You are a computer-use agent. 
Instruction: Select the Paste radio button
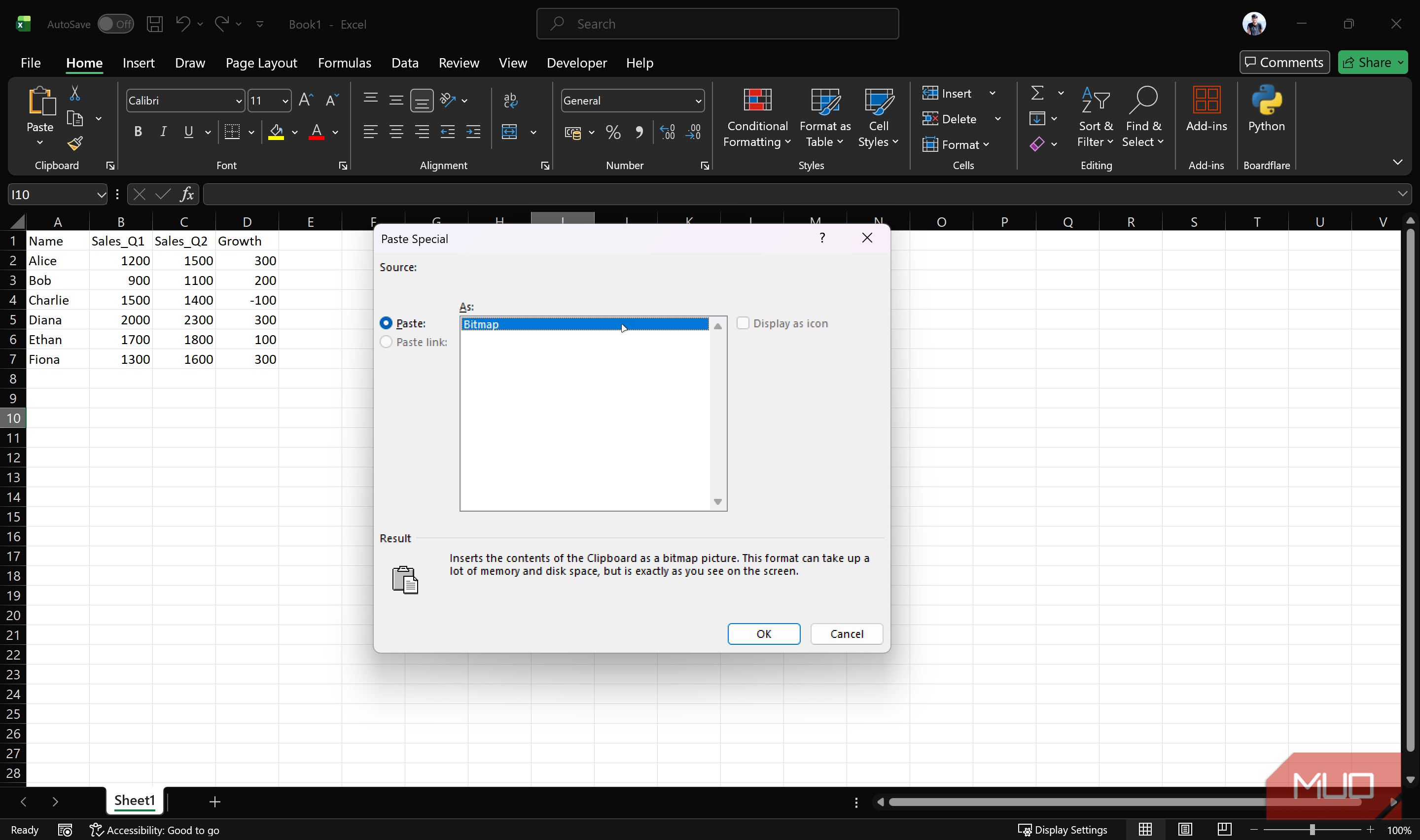point(386,323)
